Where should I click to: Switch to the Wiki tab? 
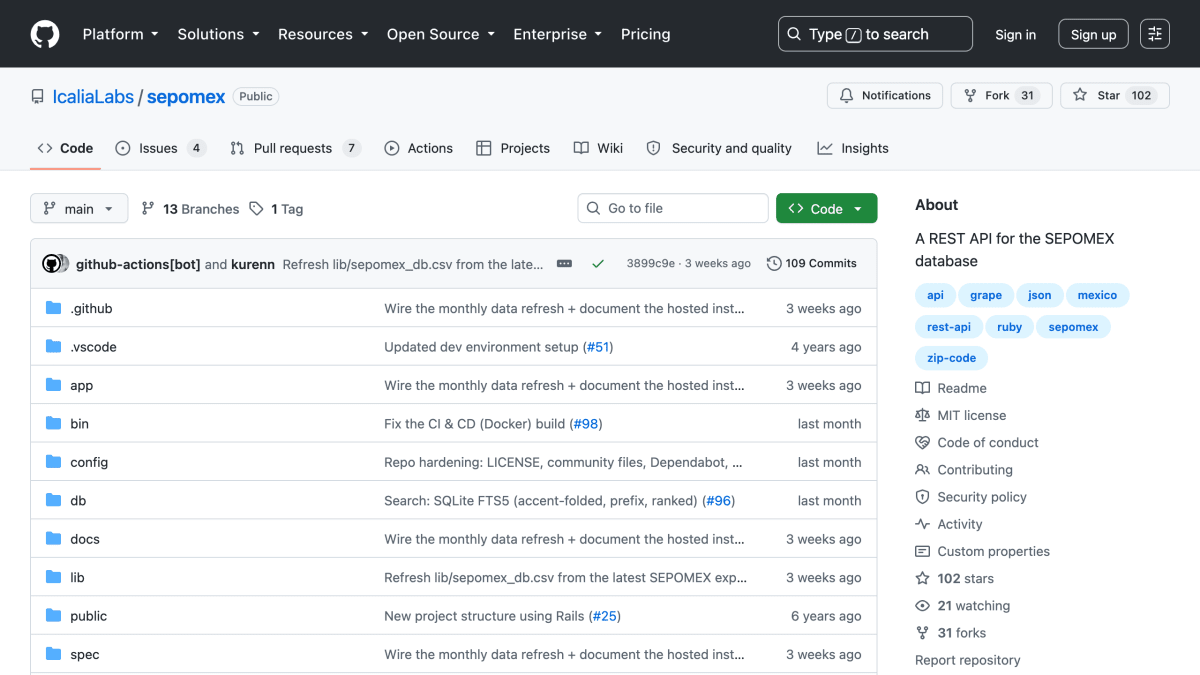pos(598,148)
